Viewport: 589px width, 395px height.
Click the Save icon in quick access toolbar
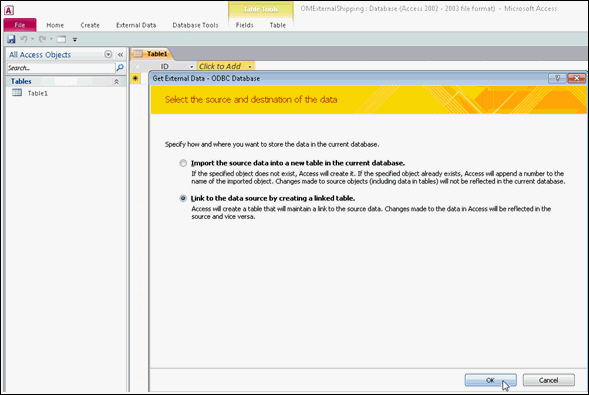[x=11, y=39]
